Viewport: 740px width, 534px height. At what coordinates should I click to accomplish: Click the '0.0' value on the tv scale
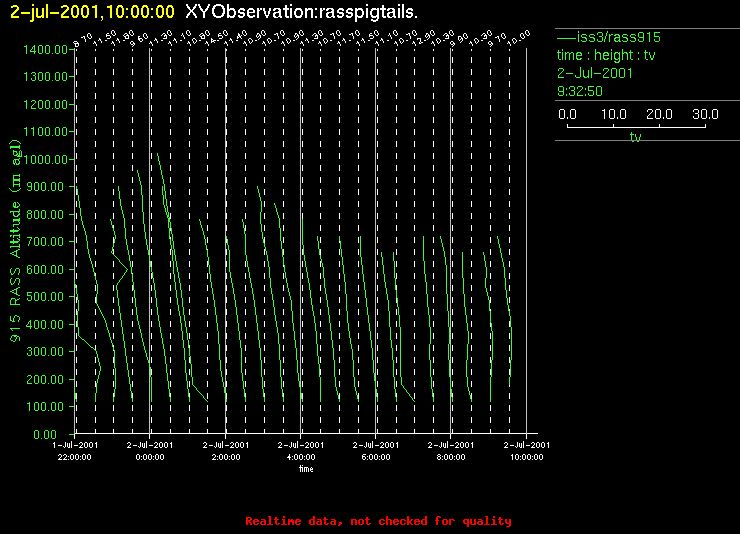click(x=567, y=114)
